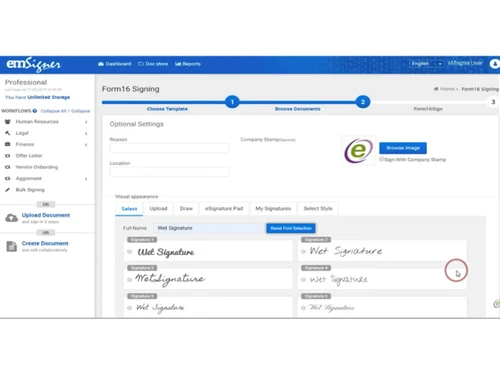Click the user avatar icon
500x375 pixels.
click(495, 64)
